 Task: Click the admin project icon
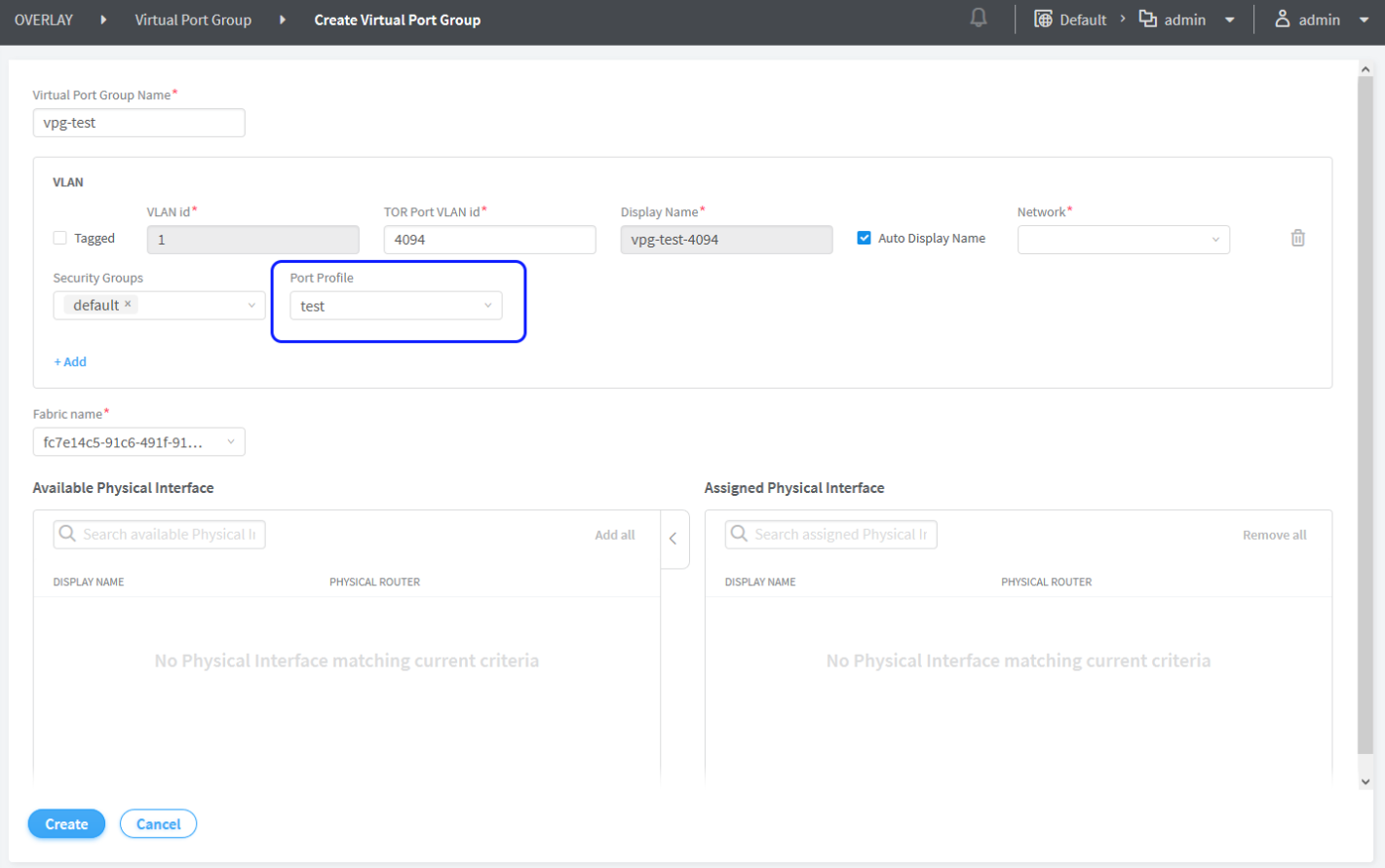click(x=1148, y=19)
